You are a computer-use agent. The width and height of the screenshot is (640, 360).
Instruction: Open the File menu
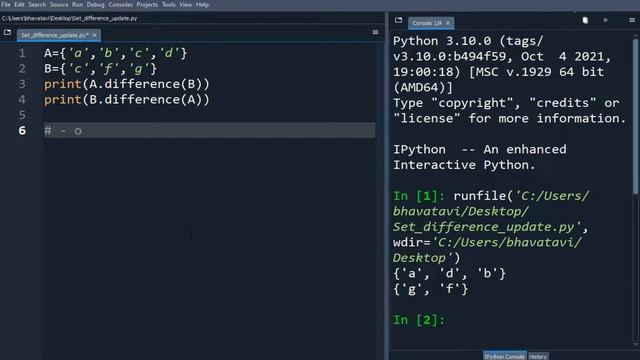click(x=6, y=4)
